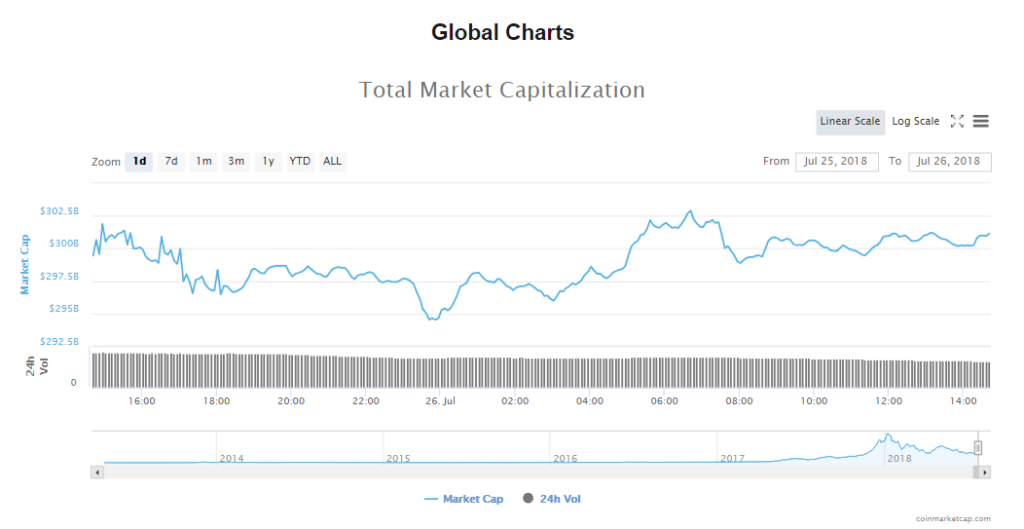Click the navigator timeline at 2016
Screen dimensions: 1024x529
click(x=565, y=458)
